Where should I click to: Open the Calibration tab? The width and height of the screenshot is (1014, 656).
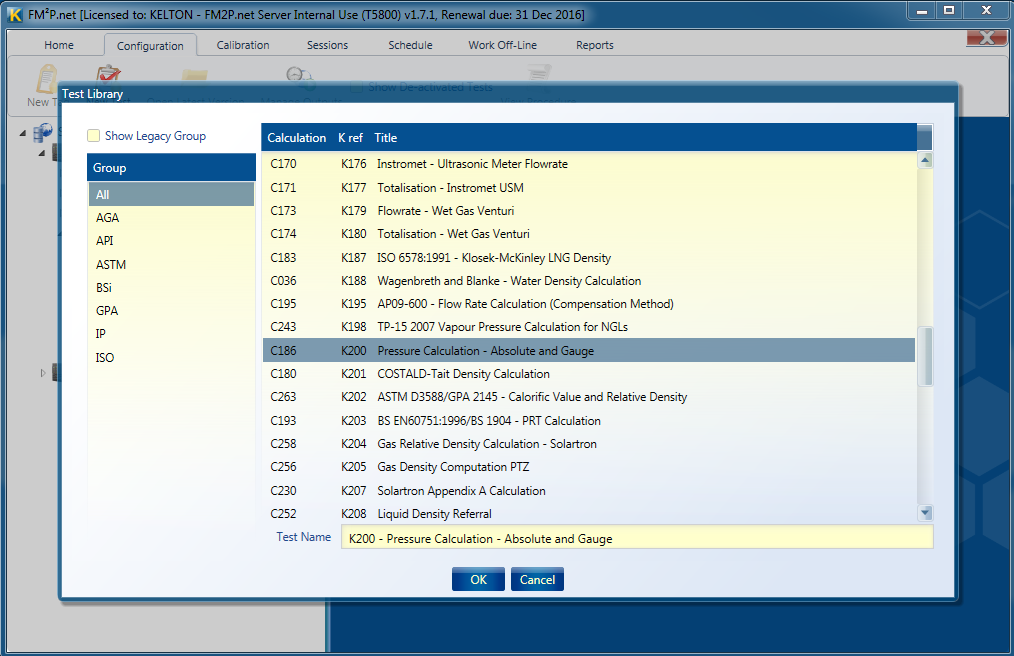(243, 45)
